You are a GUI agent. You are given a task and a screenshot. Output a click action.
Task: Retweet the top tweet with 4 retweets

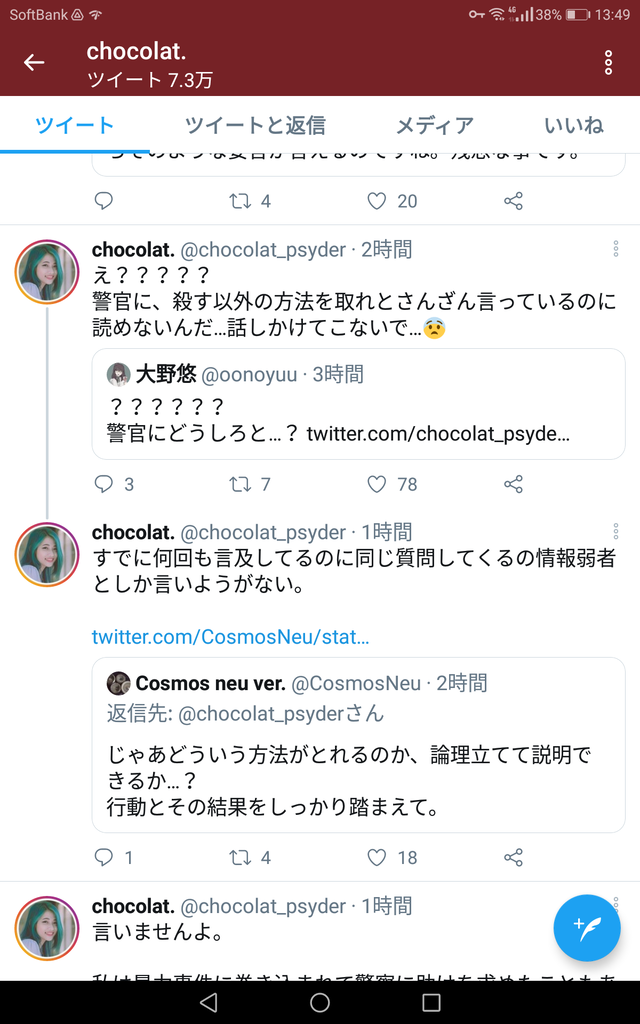tap(240, 201)
